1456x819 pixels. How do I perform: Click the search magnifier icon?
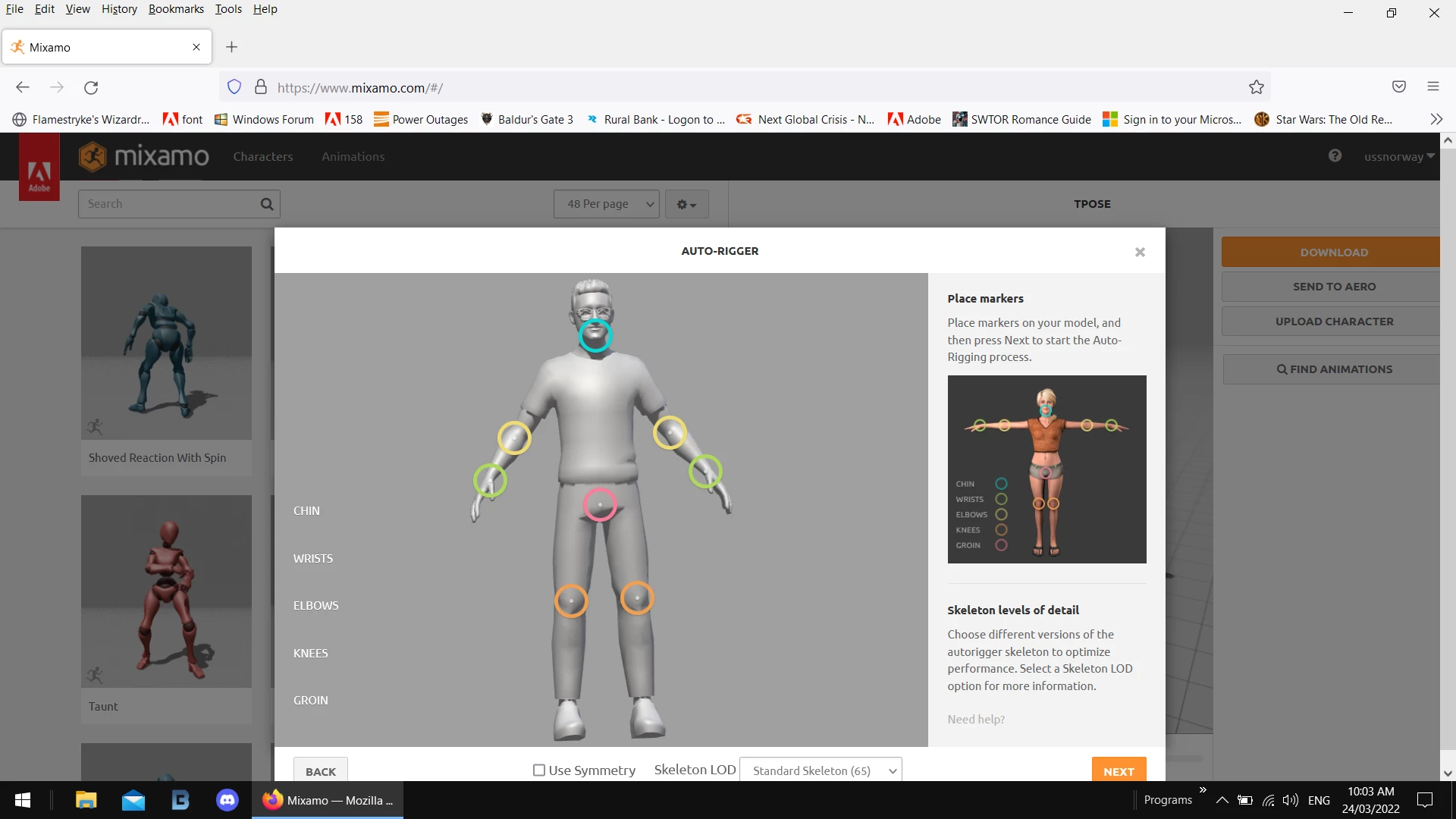tap(267, 204)
